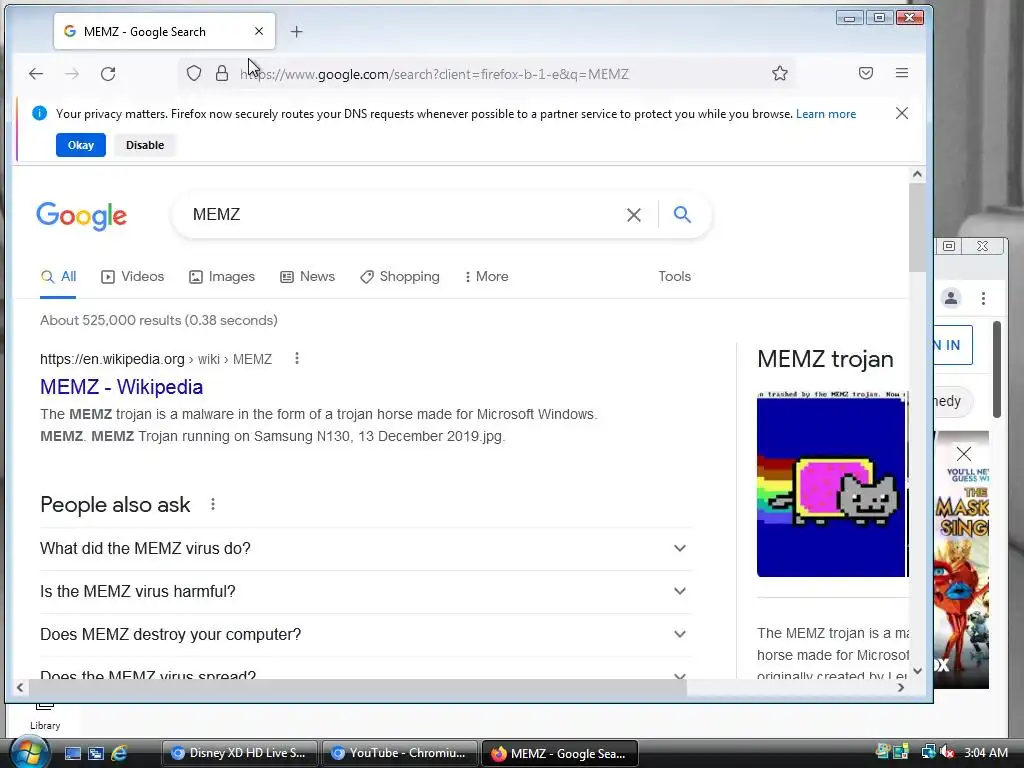Open options dots next to People also ask
Image resolution: width=1024 pixels, height=768 pixels.
[x=213, y=504]
